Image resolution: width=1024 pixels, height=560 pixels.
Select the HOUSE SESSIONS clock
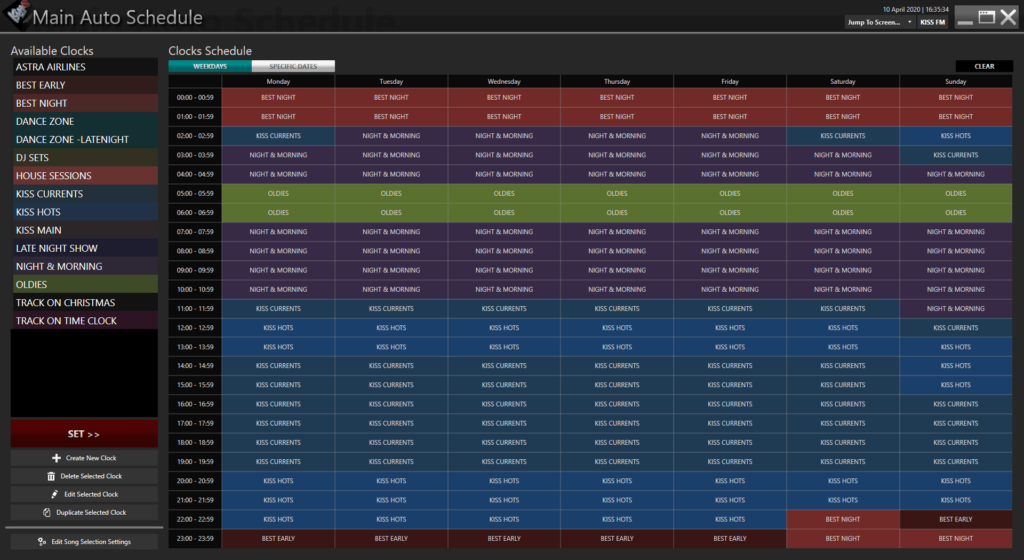[85, 176]
